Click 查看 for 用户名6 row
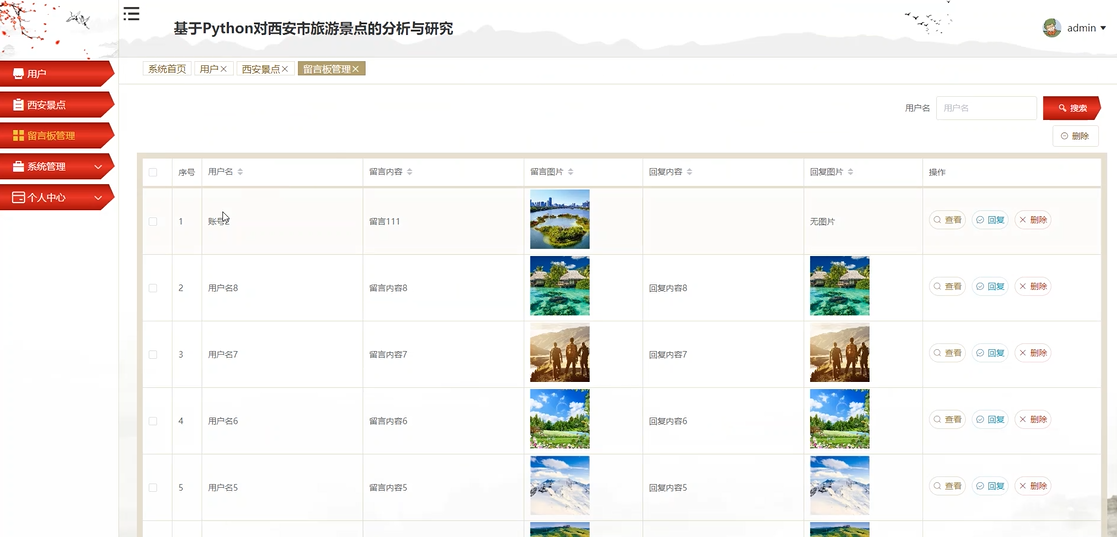 [x=947, y=419]
